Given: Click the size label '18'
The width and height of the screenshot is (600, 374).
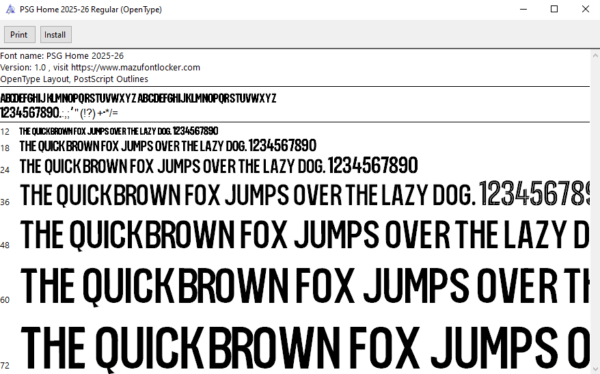Looking at the screenshot, I should (x=5, y=148).
